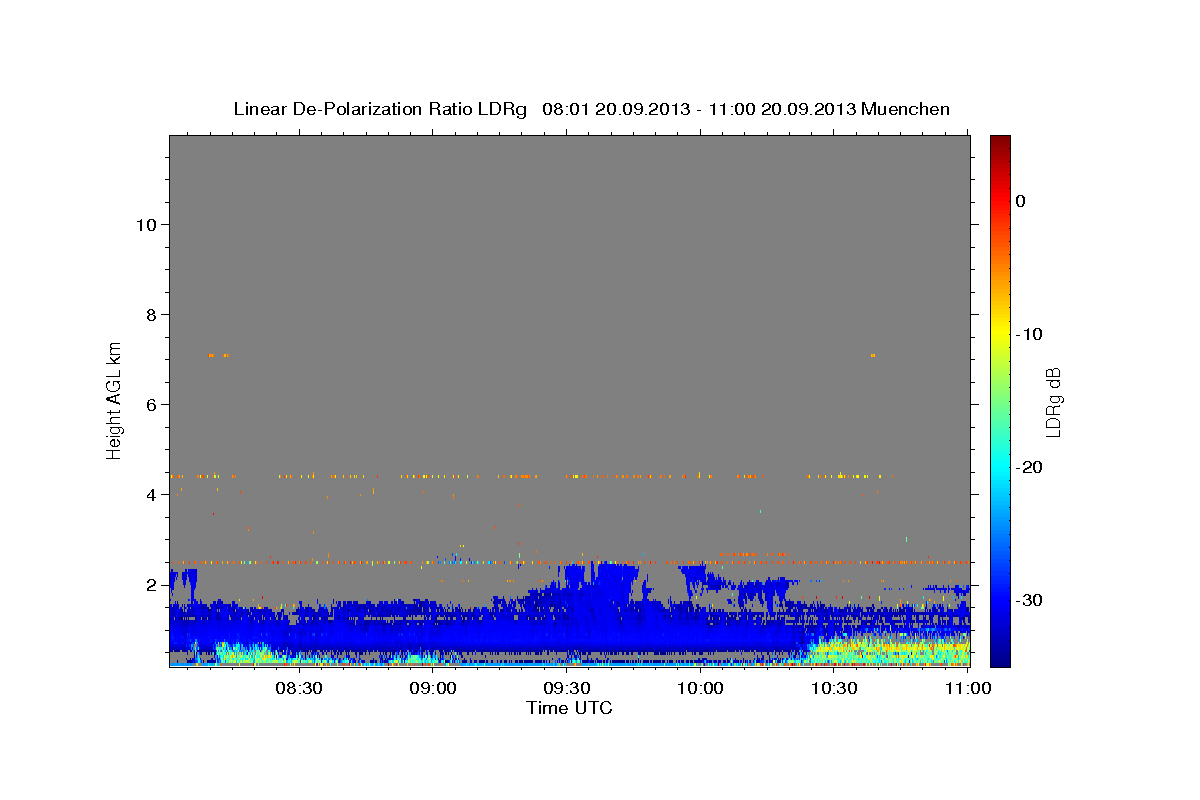Image resolution: width=1200 pixels, height=800 pixels.
Task: Click the 'Time UTC' axis label
Action: pyautogui.click(x=569, y=708)
